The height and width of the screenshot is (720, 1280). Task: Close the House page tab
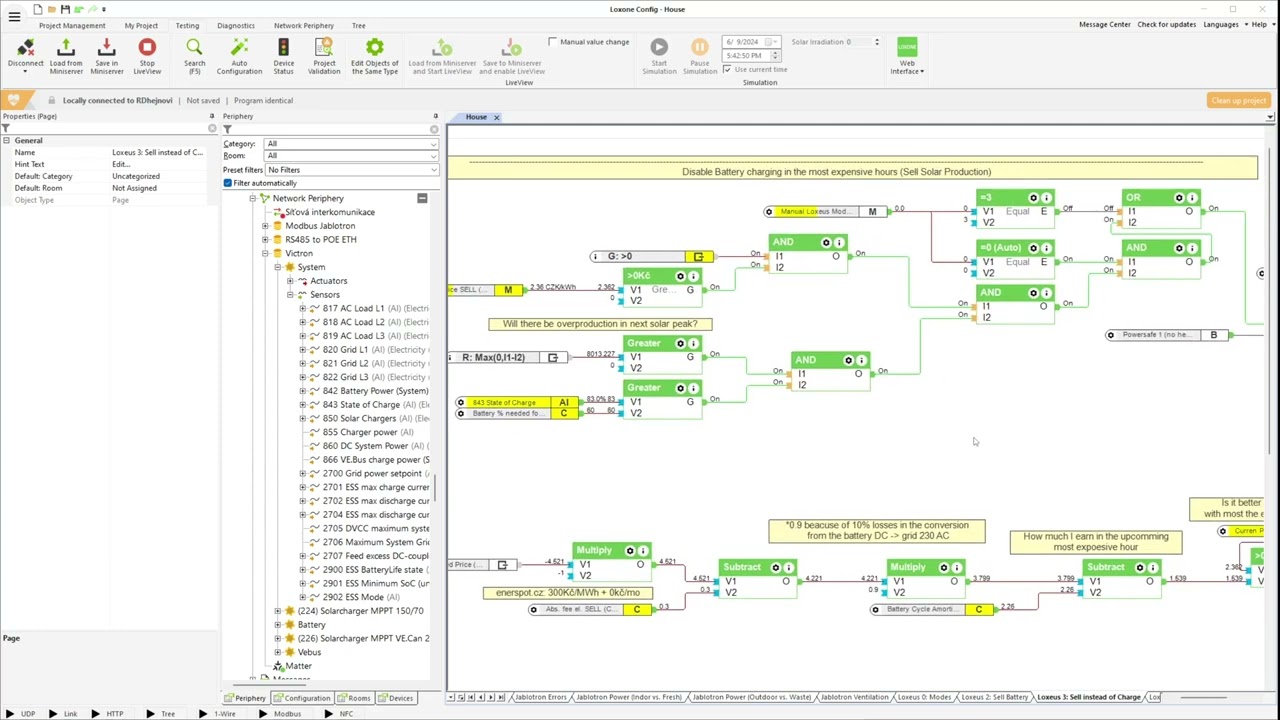point(496,117)
